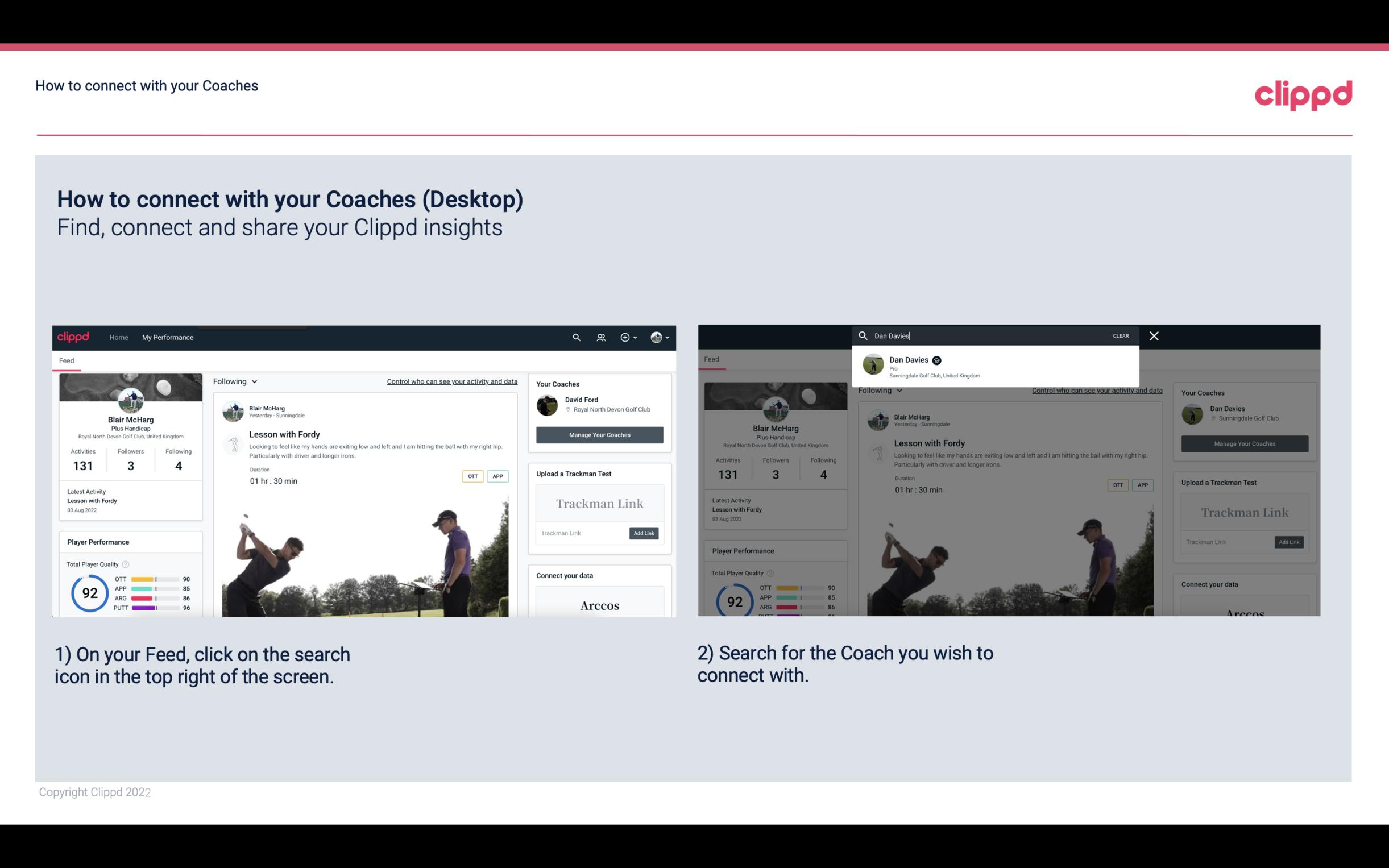Click the Add Link button for Trackman
The height and width of the screenshot is (868, 1389).
(644, 533)
